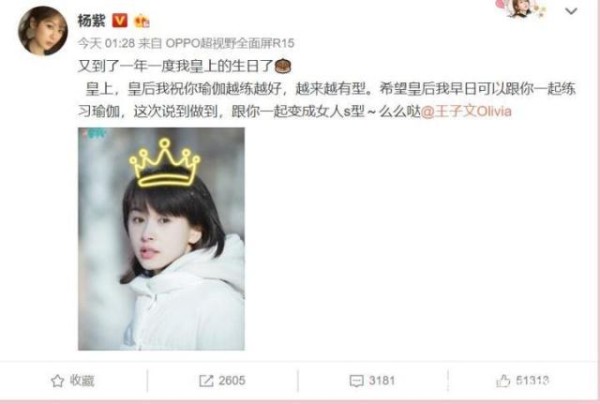Screen dimensions: 600x404
Task: Click the crown membership badge icon
Action: click(x=142, y=21)
